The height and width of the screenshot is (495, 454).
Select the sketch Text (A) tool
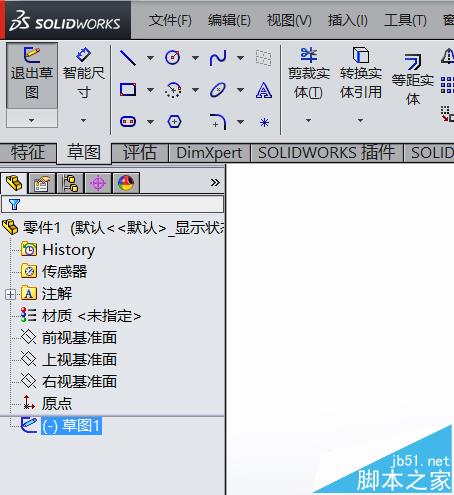coord(264,90)
